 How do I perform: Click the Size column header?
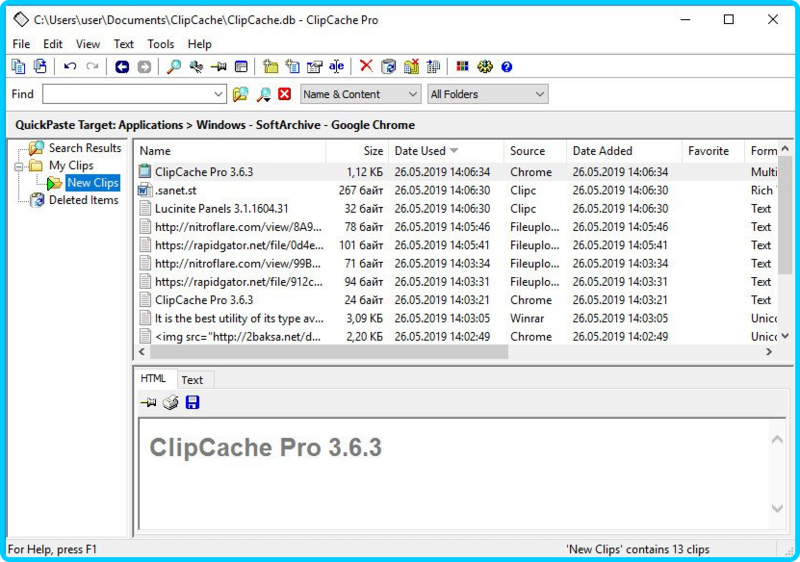pyautogui.click(x=358, y=151)
